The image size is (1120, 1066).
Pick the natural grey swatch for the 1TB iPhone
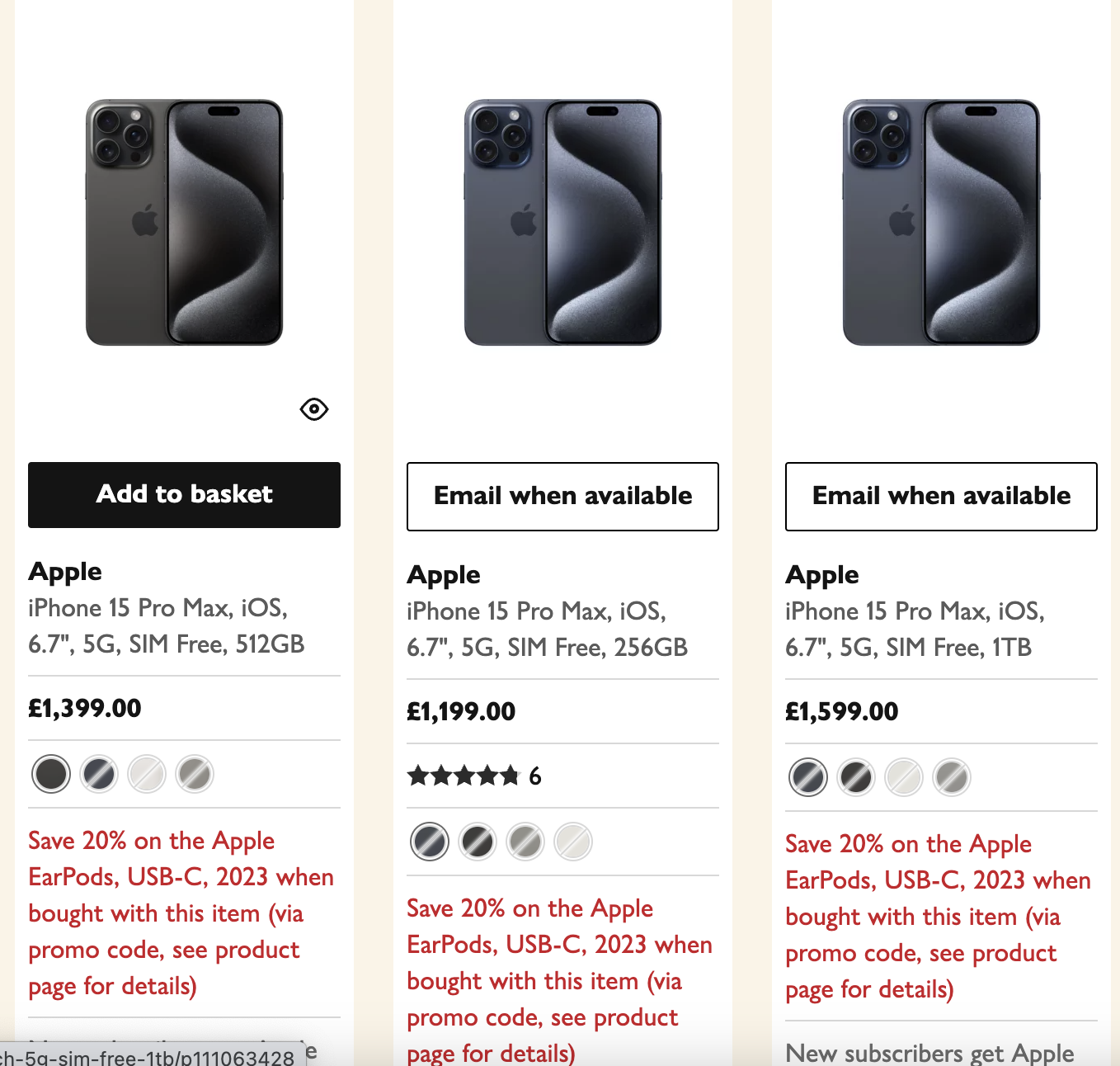coord(952,777)
